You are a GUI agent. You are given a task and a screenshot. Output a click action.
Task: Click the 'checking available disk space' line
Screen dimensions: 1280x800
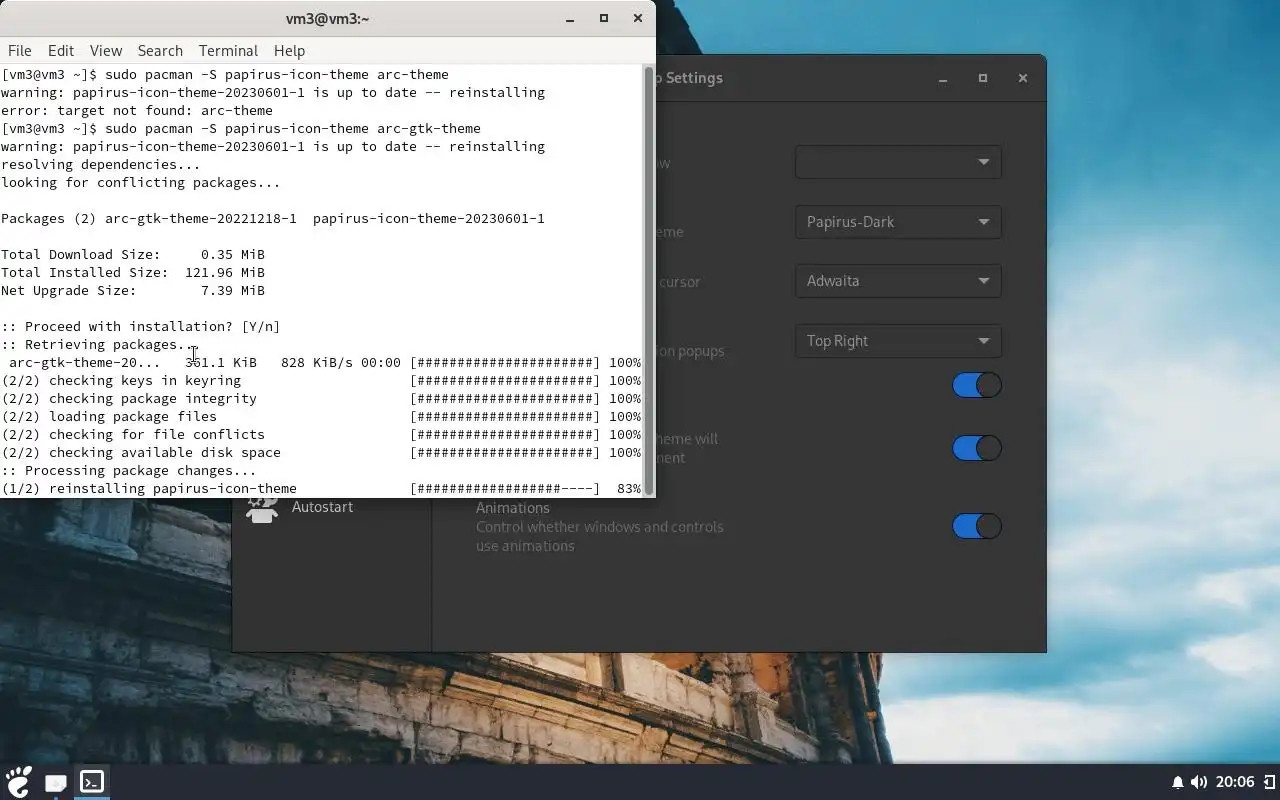(x=321, y=452)
